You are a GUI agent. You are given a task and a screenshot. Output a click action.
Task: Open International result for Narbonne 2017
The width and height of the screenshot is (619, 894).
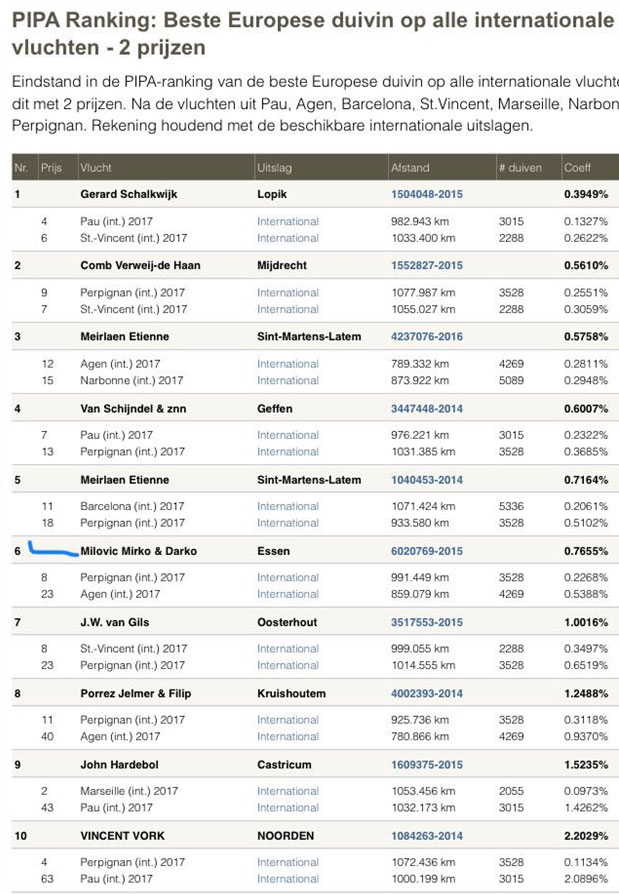point(288,381)
